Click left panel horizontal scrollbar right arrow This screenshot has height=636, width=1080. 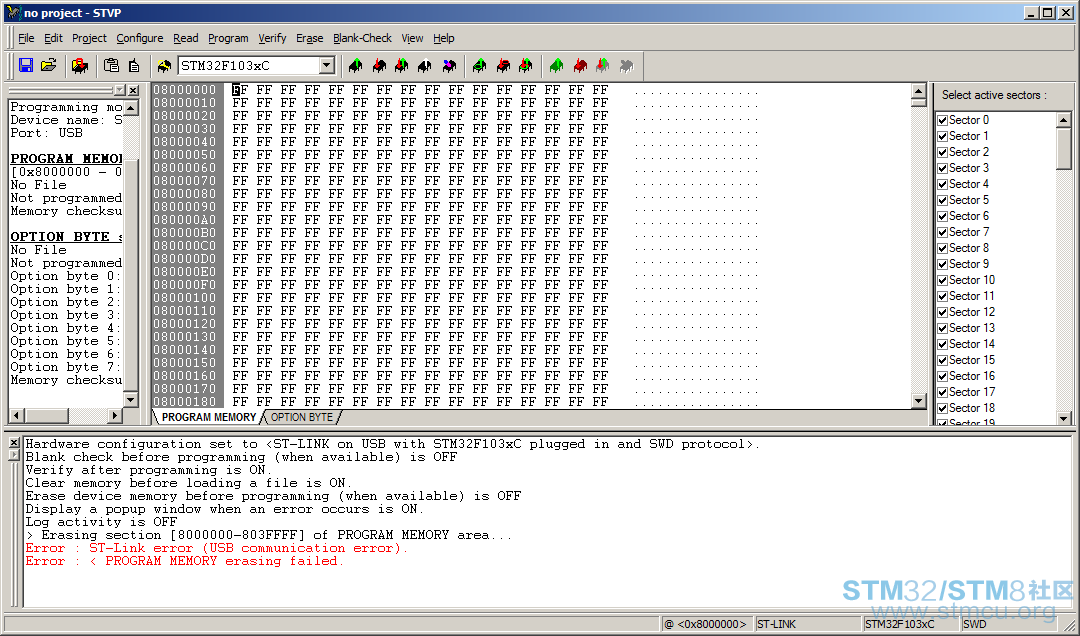(x=115, y=415)
